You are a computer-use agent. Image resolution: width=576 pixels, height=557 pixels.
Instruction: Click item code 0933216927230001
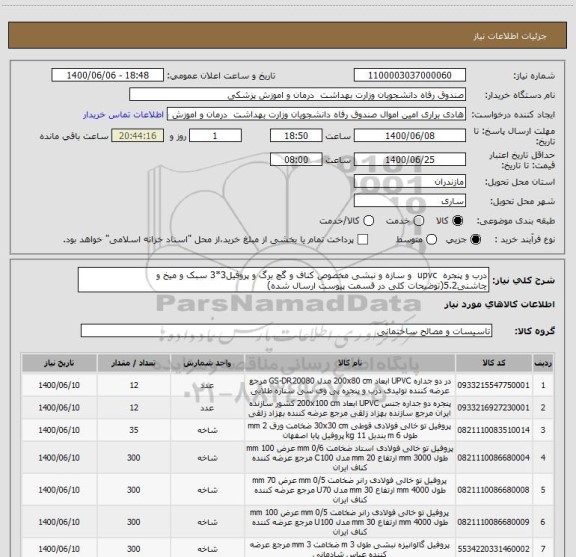493,407
